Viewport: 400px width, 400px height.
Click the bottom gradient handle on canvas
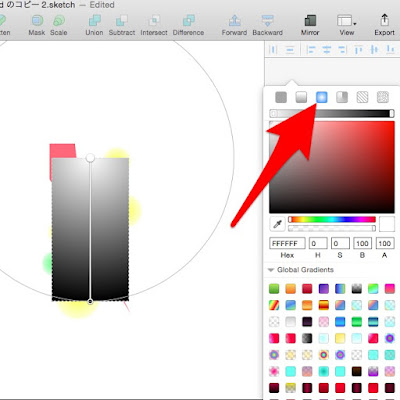point(90,302)
